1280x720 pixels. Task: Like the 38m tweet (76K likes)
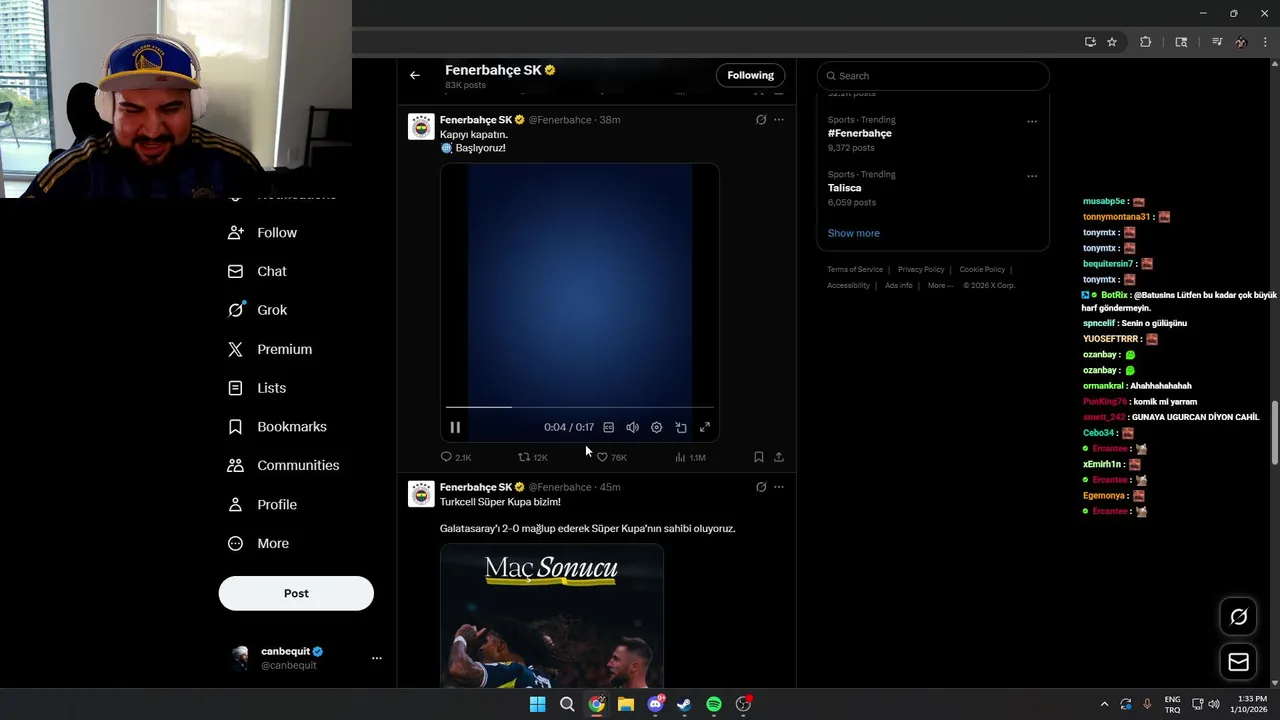[x=611, y=457]
